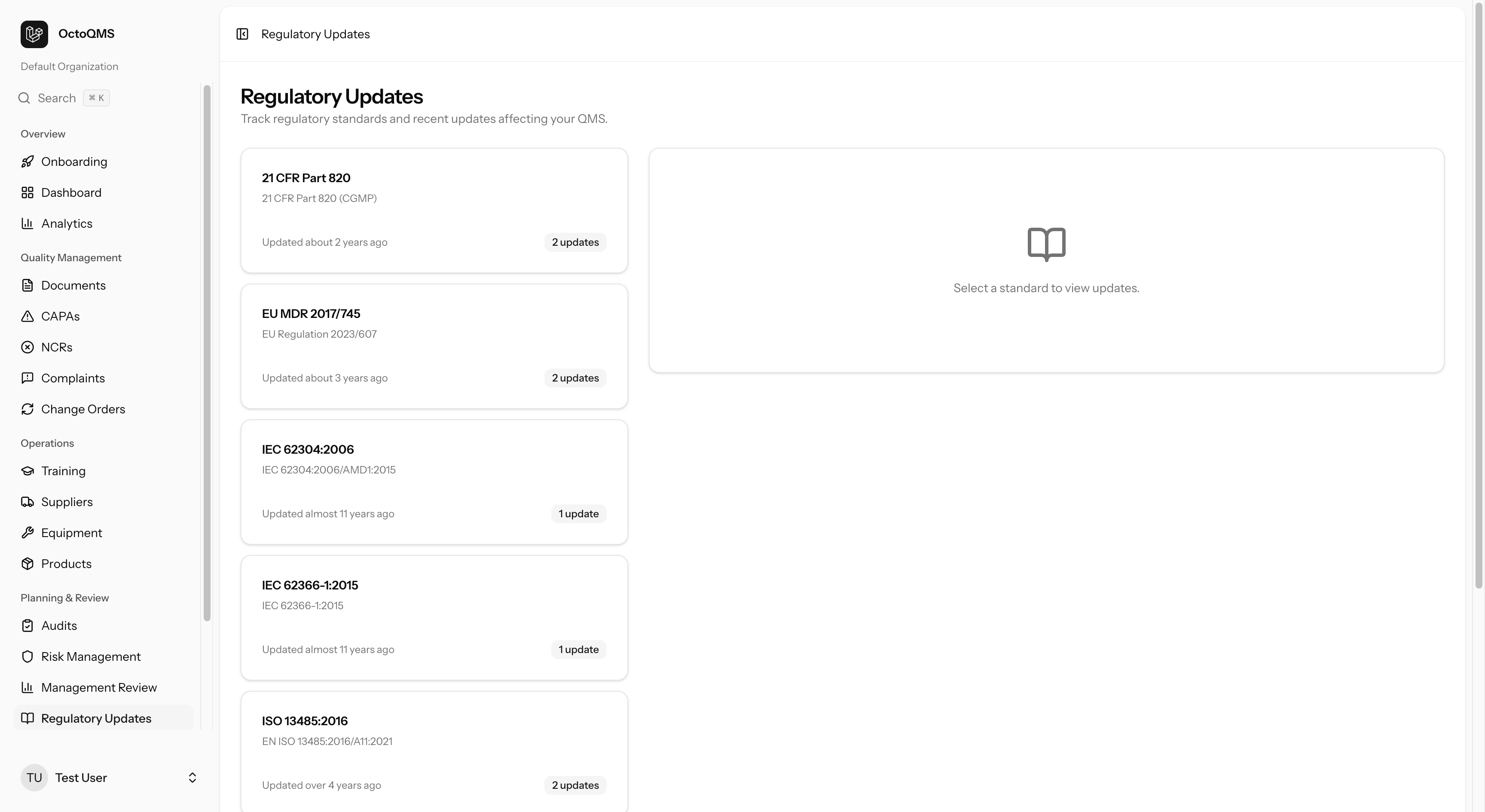Click the Dashboard grid icon
The width and height of the screenshot is (1485, 812).
pyautogui.click(x=27, y=192)
